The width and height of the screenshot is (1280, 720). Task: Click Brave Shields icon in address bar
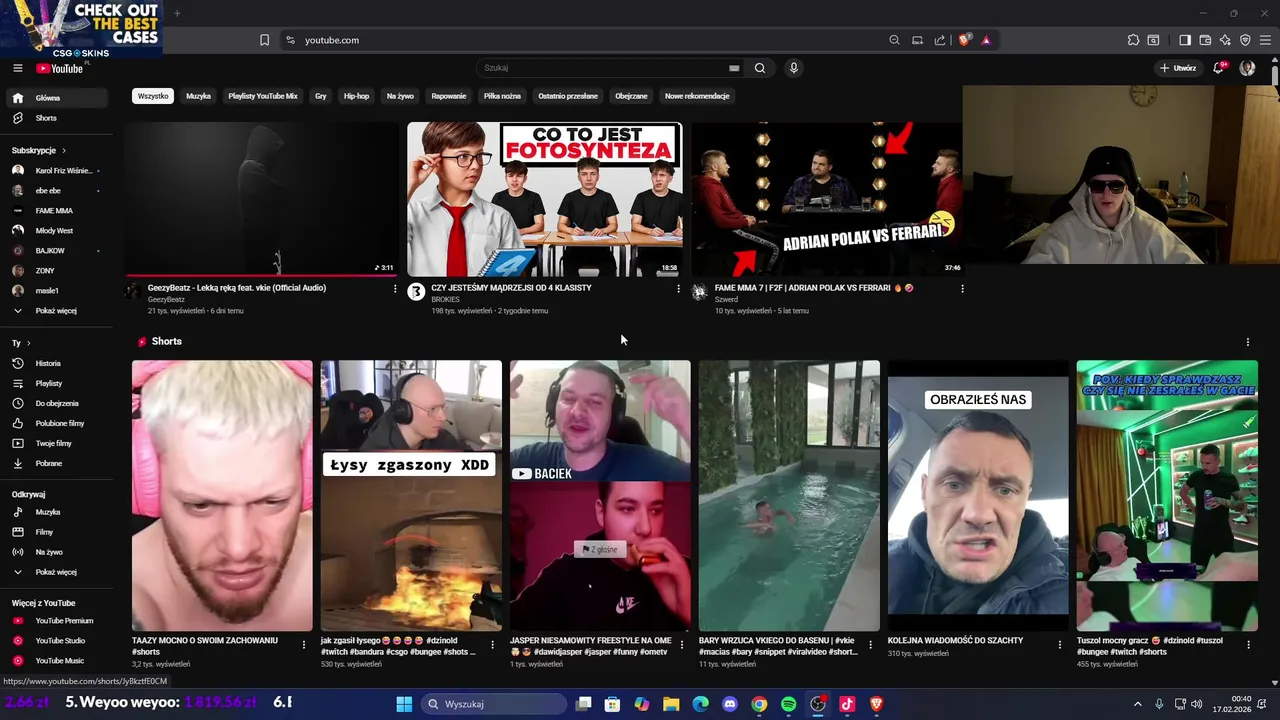coord(965,40)
